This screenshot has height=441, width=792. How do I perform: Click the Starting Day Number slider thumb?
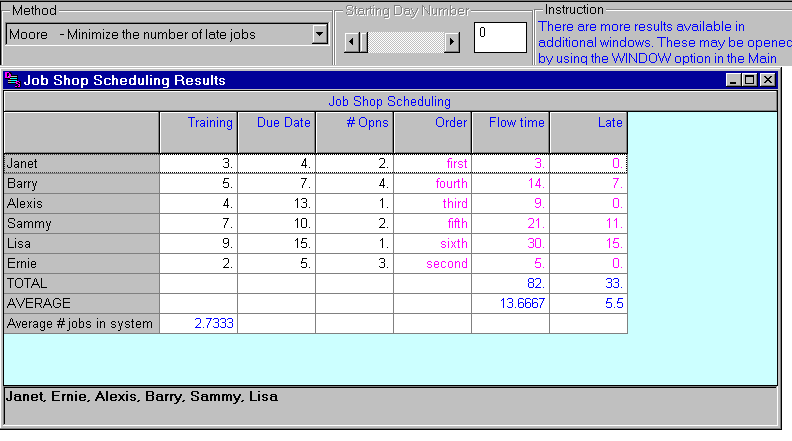point(364,42)
